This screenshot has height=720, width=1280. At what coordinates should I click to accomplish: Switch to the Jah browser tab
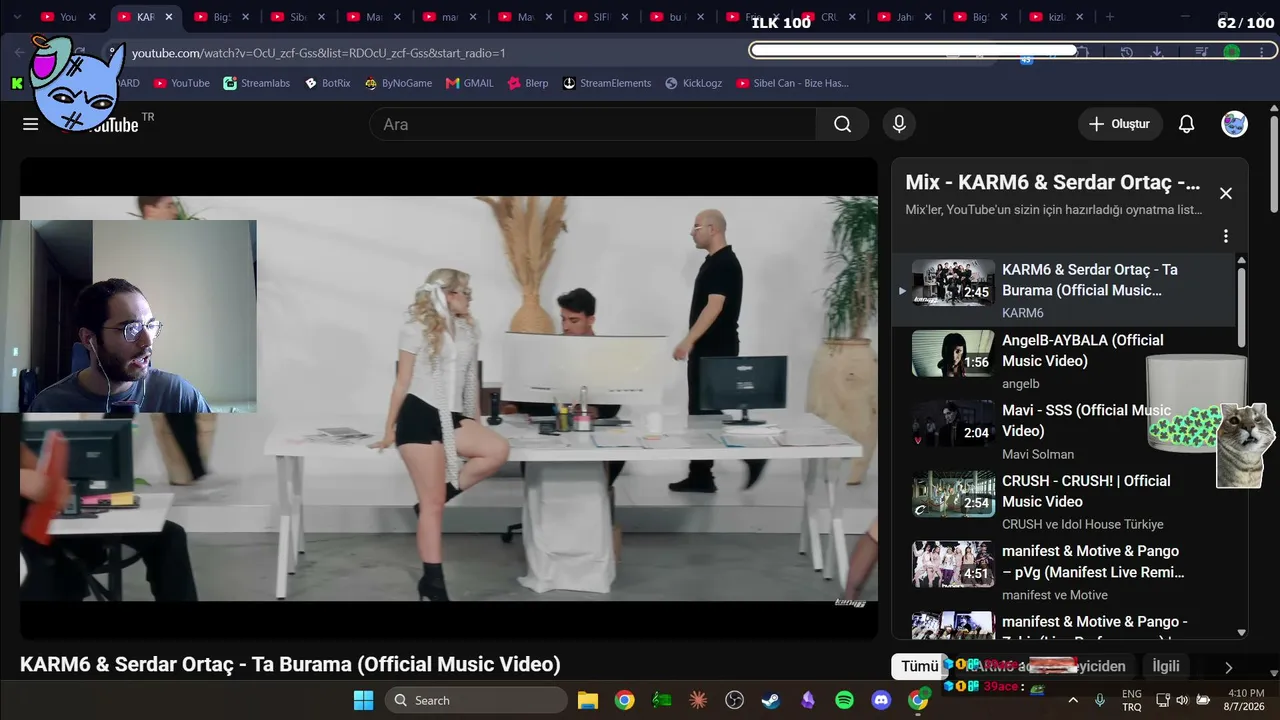point(902,17)
